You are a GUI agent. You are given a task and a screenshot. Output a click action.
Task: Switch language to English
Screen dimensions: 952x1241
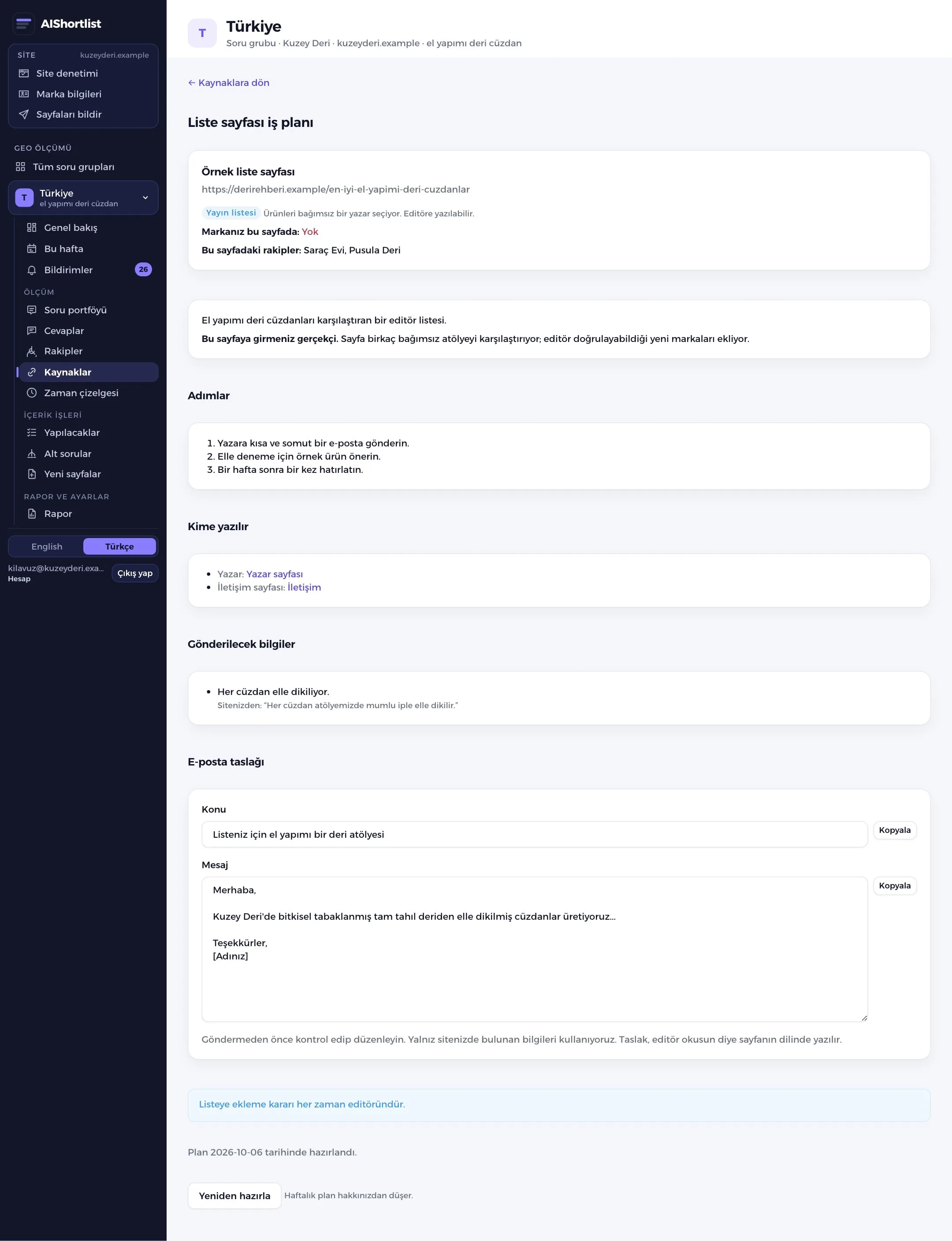click(x=47, y=546)
